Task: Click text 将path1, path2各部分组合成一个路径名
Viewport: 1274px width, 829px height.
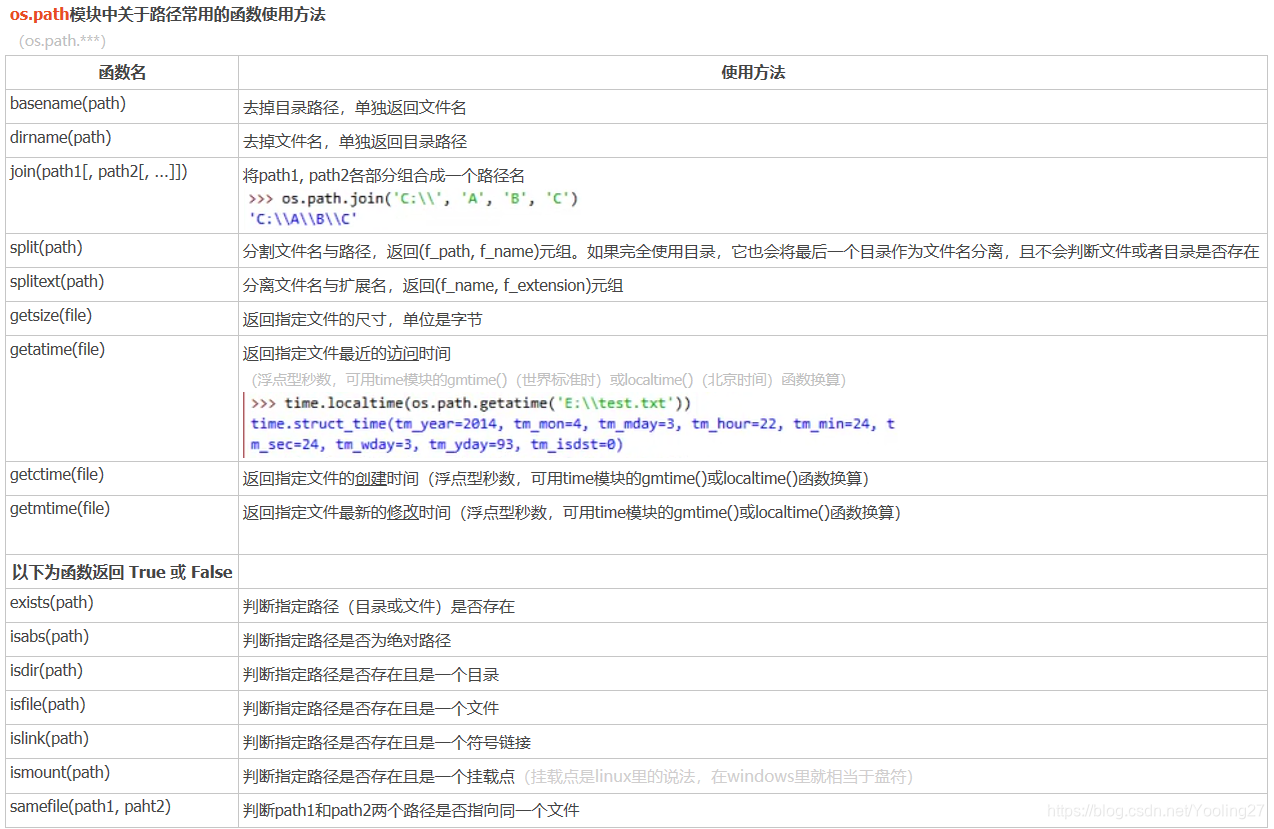Action: [384, 175]
